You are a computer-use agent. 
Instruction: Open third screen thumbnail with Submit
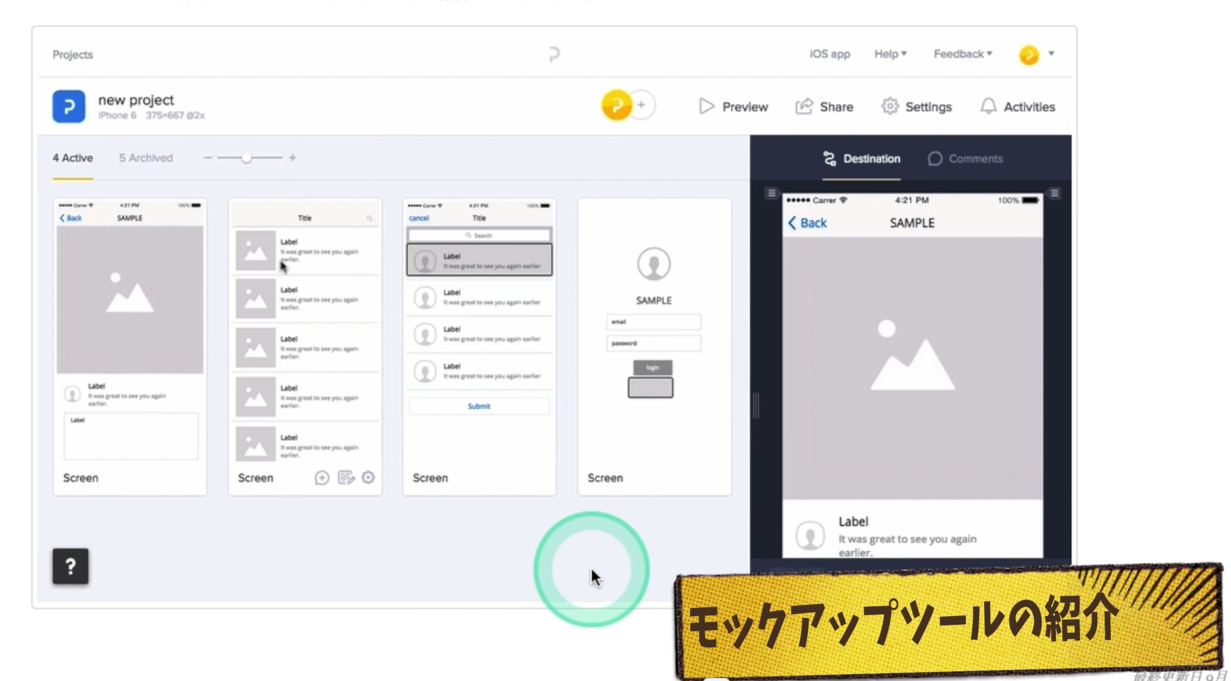click(479, 346)
